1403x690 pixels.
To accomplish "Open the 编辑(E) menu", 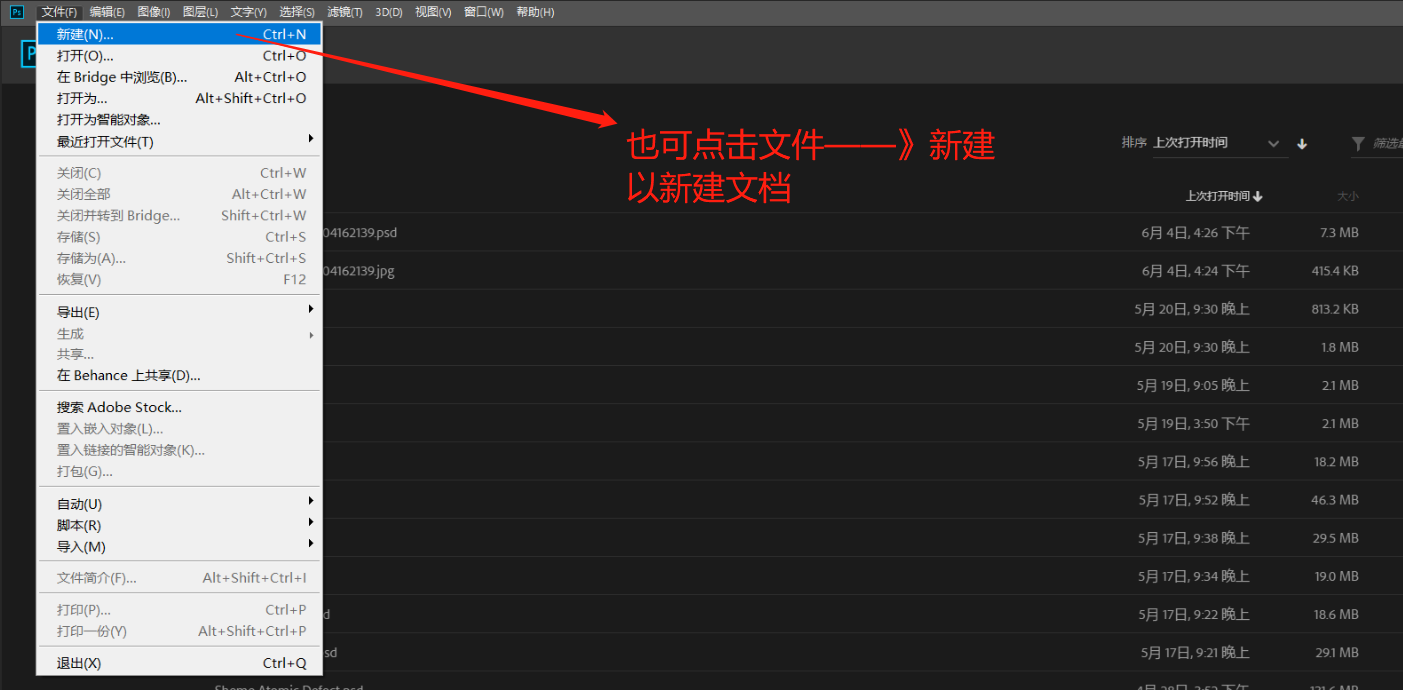I will [107, 12].
